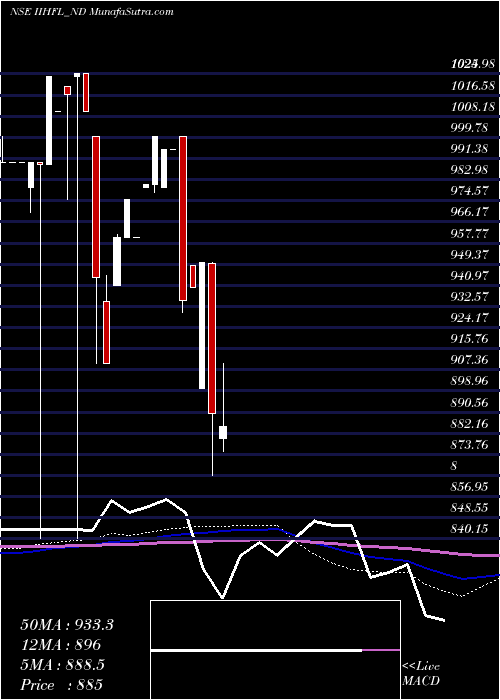Select the 1016.58 price axis label
This screenshot has height=700, width=500.
pos(473,85)
